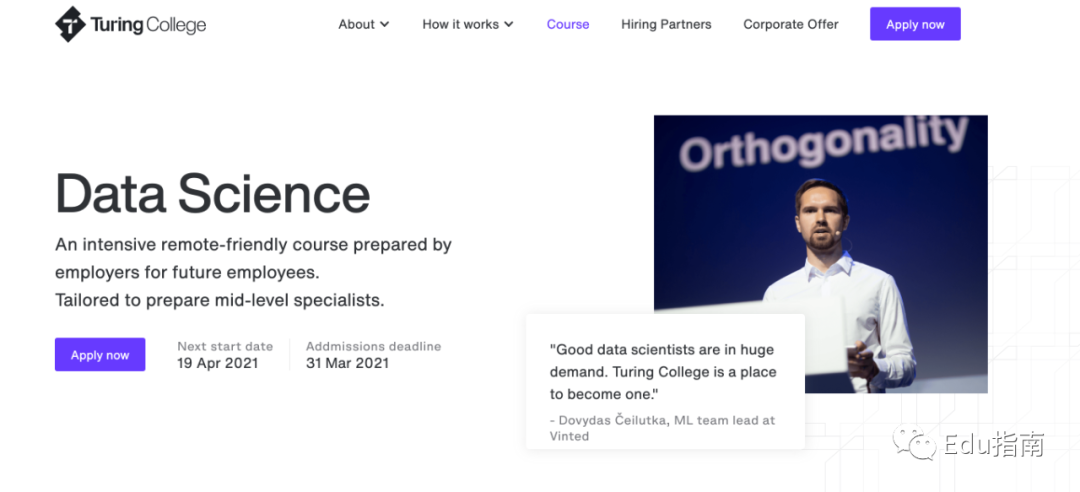Go to the Course page

(568, 24)
